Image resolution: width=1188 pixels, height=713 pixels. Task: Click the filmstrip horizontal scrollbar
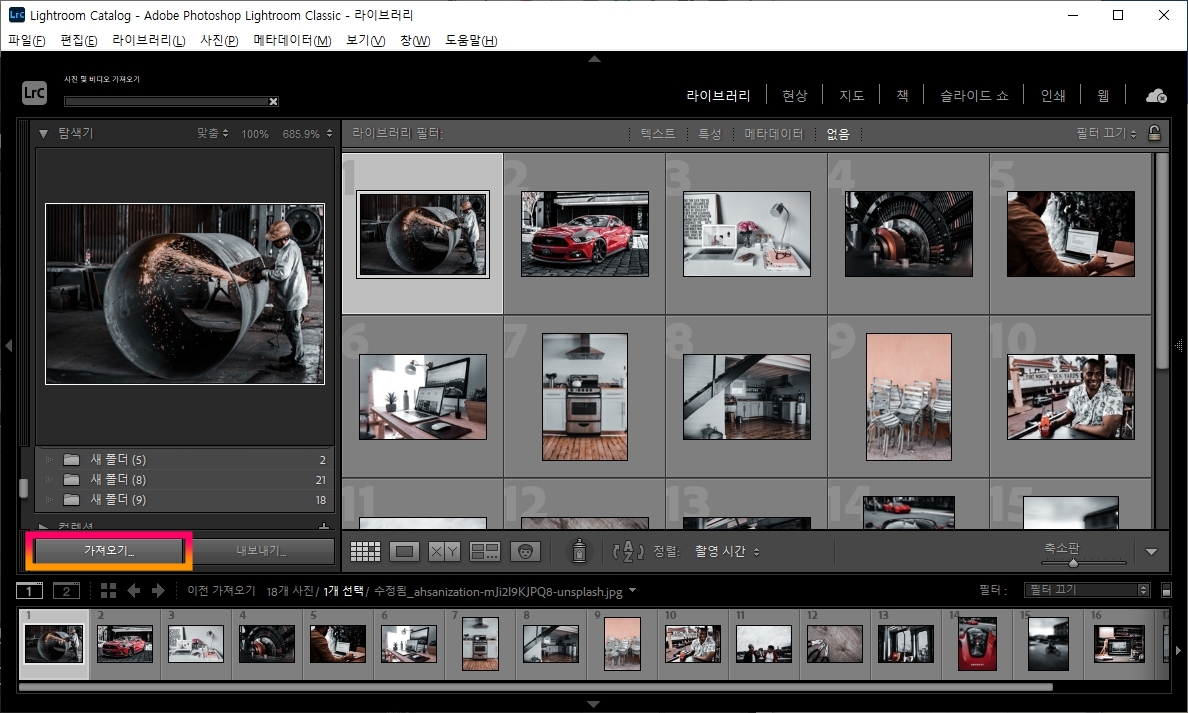pos(535,687)
